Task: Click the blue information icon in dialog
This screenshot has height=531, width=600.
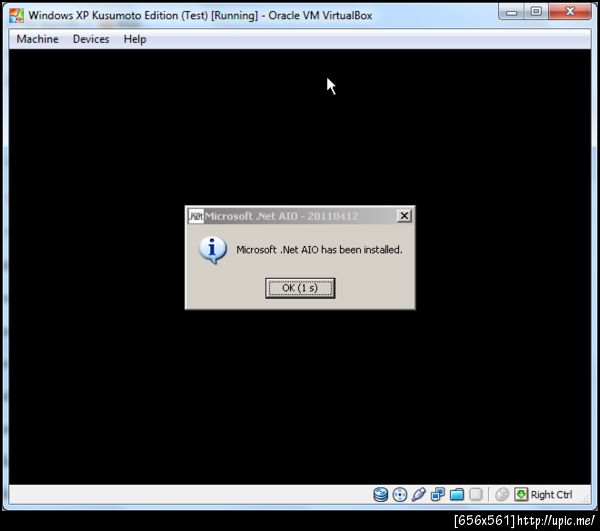Action: (x=213, y=250)
